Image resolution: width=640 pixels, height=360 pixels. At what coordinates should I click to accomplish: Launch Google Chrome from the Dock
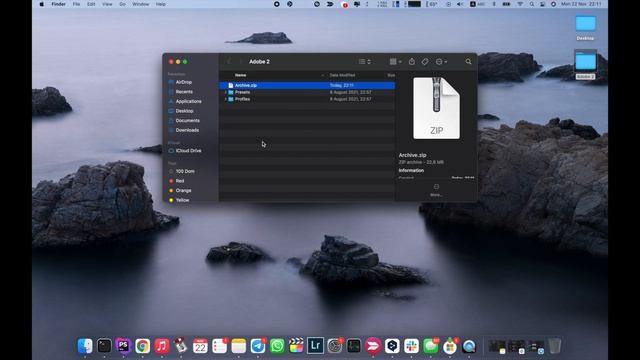pos(142,346)
